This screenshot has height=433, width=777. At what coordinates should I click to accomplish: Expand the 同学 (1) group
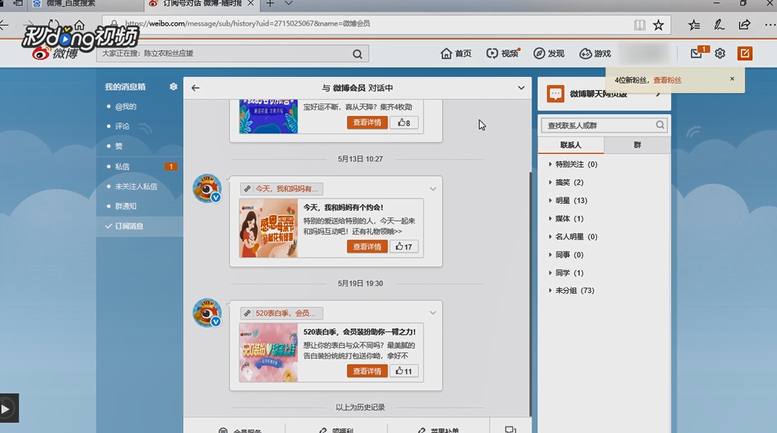(566, 273)
